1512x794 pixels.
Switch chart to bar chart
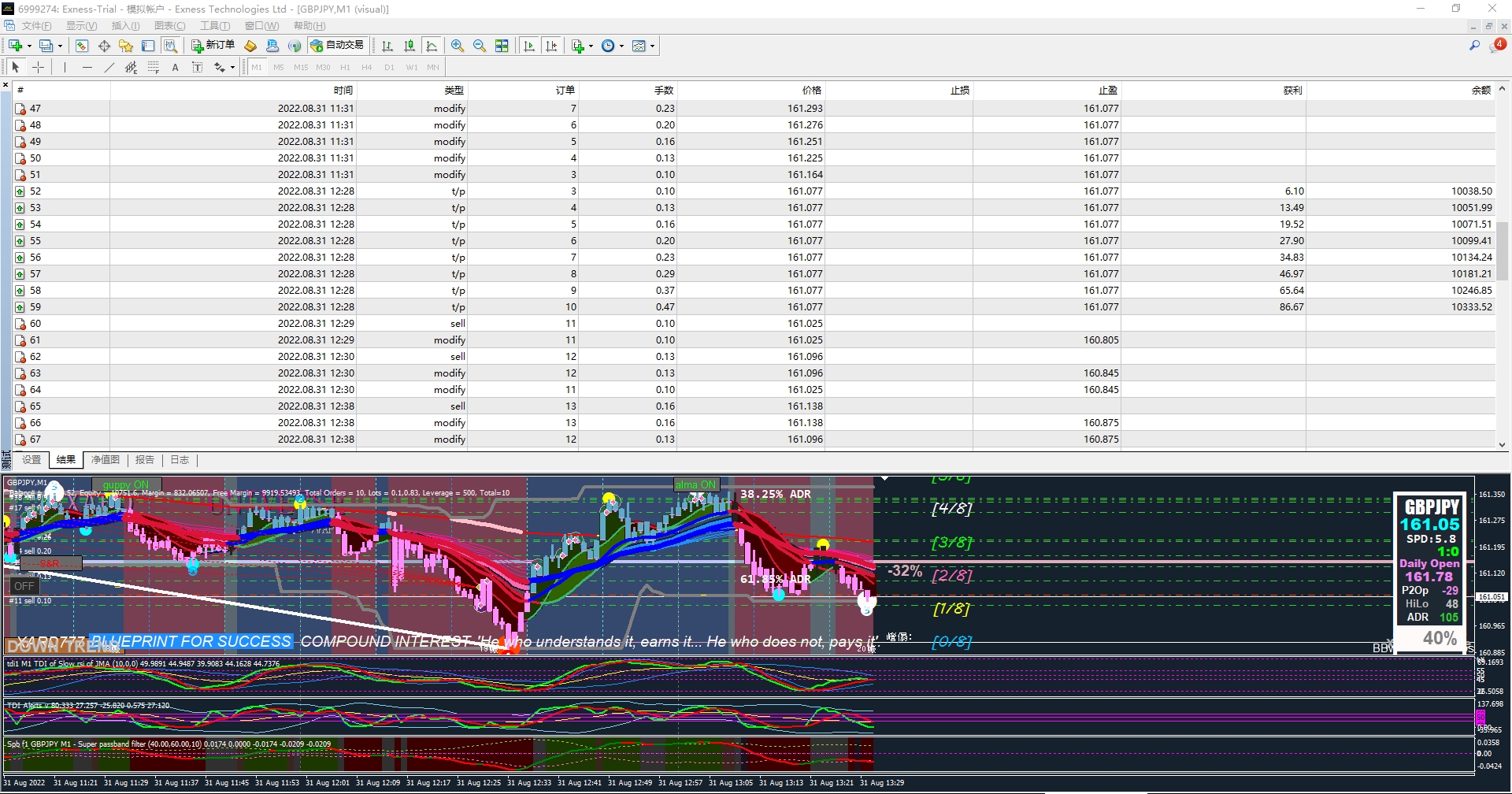tap(387, 46)
